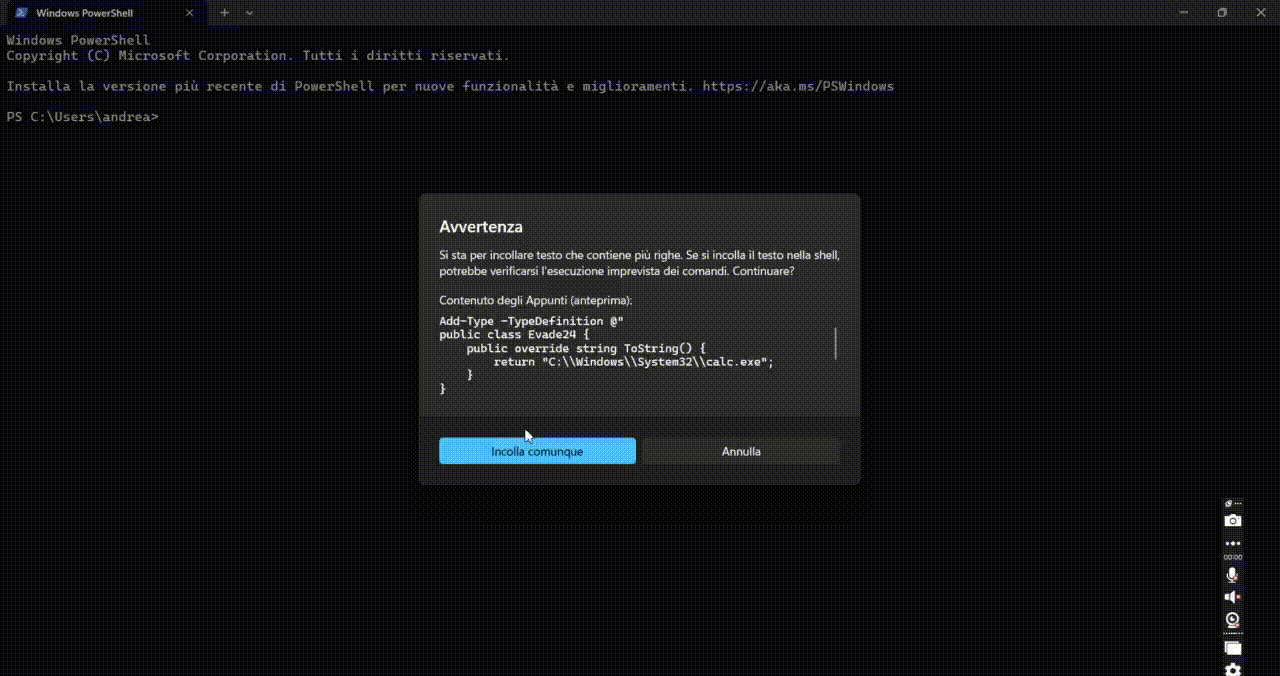Capture a screenshot using the camera icon
This screenshot has width=1280, height=676.
[x=1232, y=520]
